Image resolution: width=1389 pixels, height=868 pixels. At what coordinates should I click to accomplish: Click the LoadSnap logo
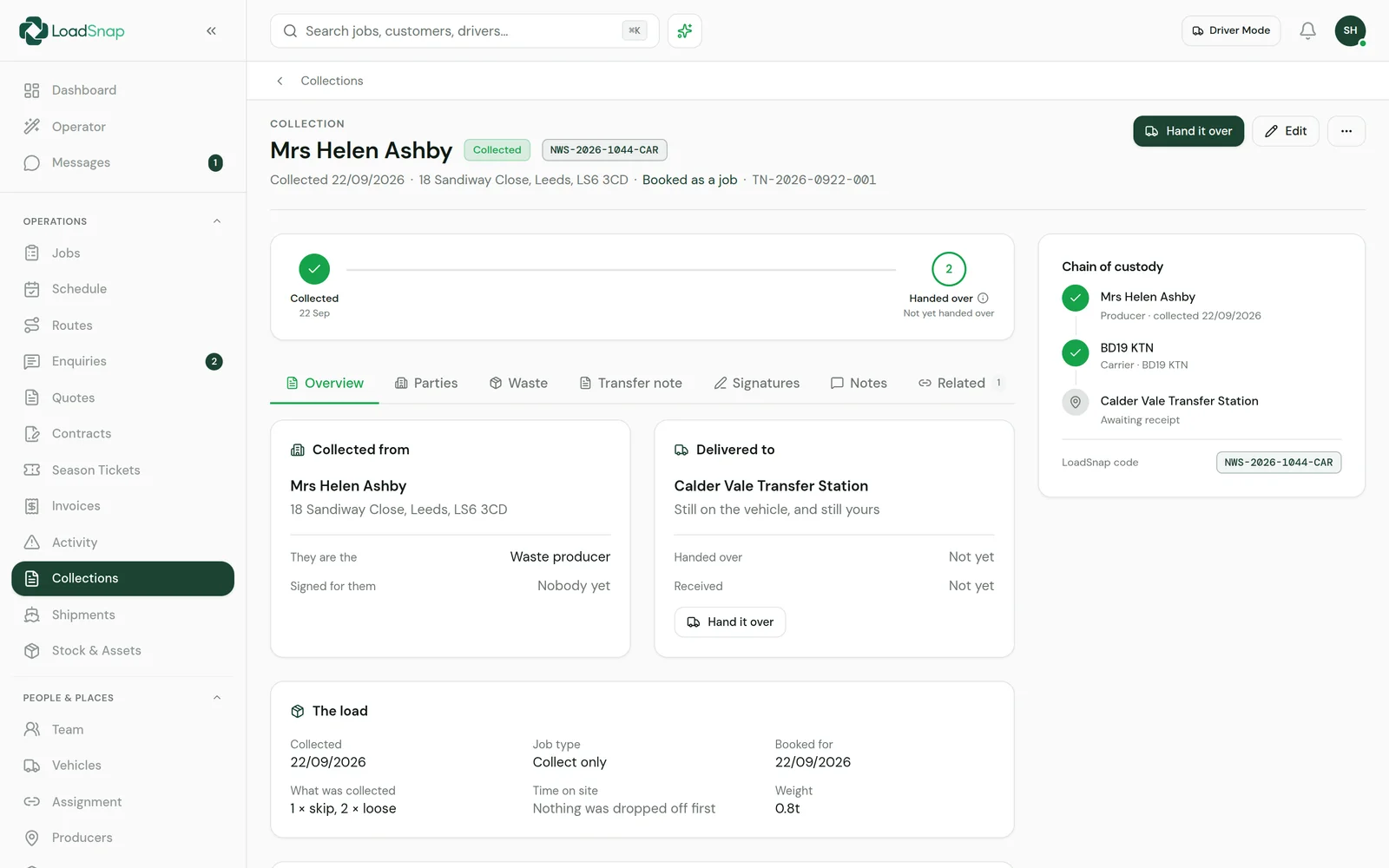coord(72,31)
